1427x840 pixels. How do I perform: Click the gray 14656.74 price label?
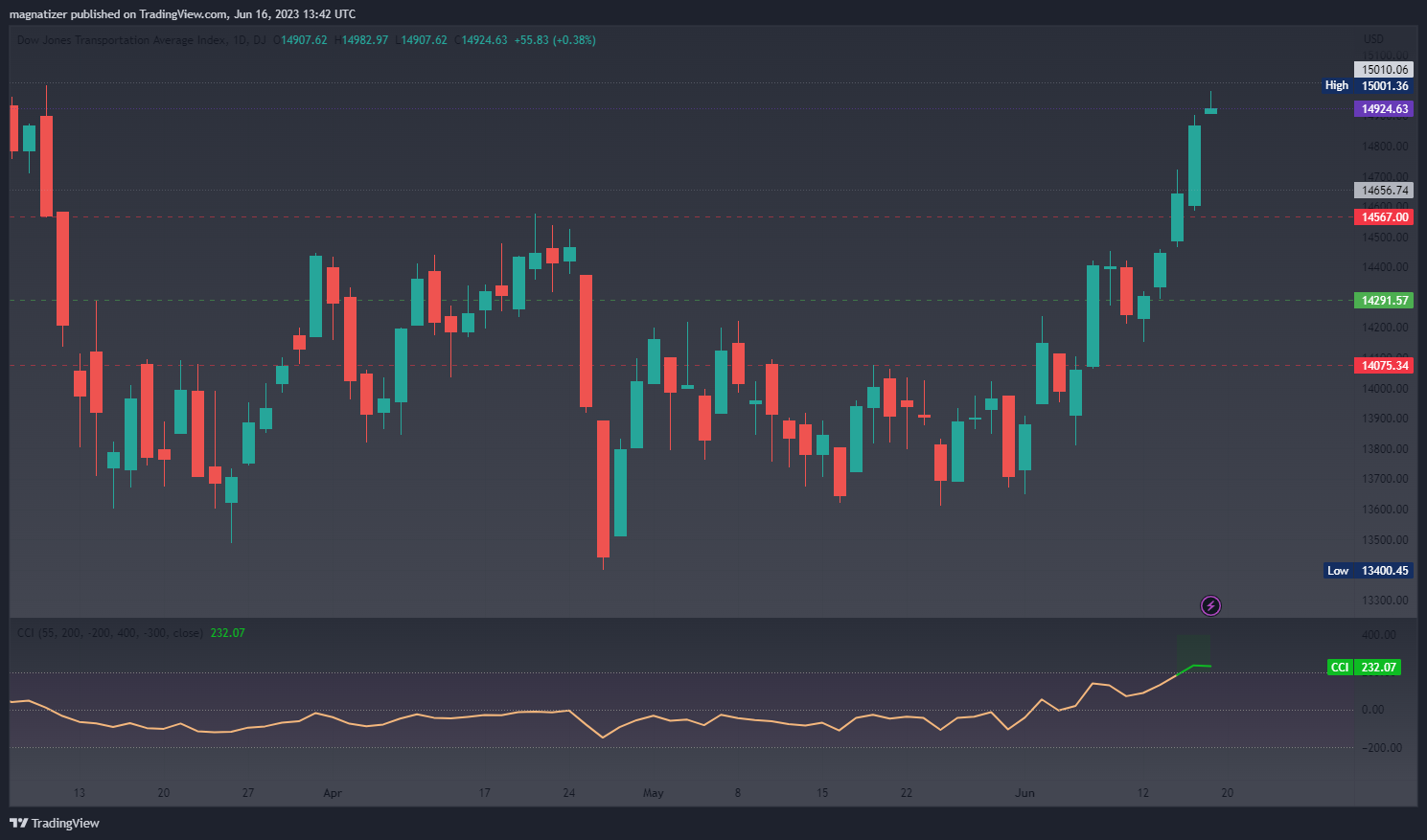(1385, 191)
